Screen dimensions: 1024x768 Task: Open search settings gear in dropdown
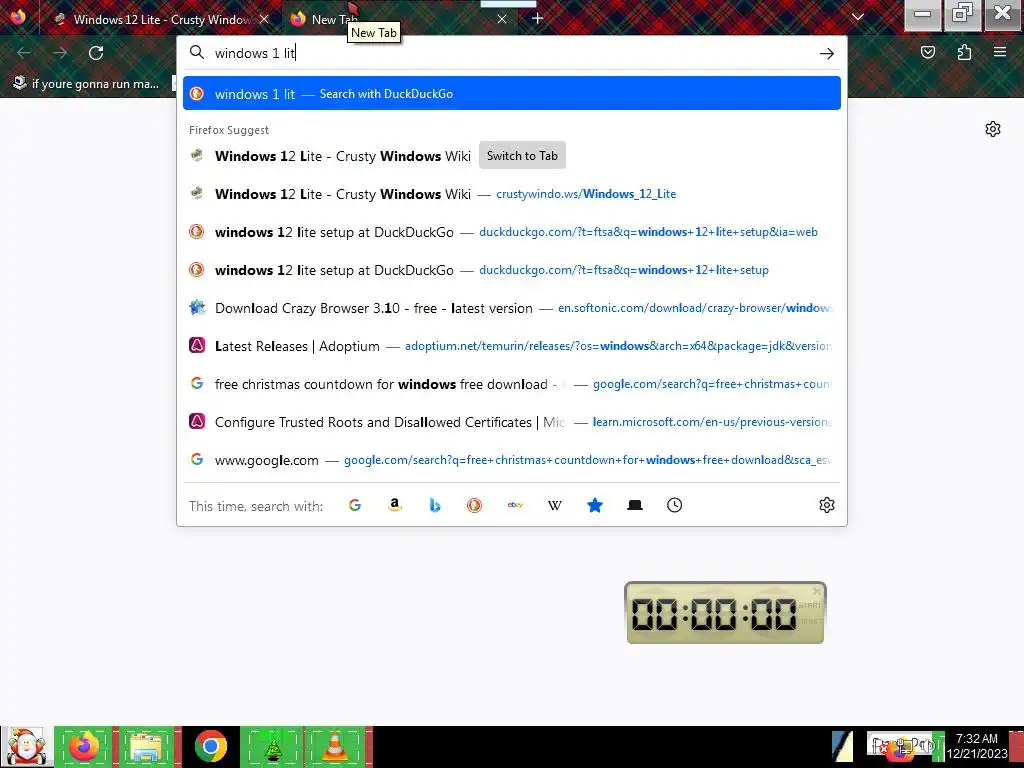pyautogui.click(x=827, y=505)
